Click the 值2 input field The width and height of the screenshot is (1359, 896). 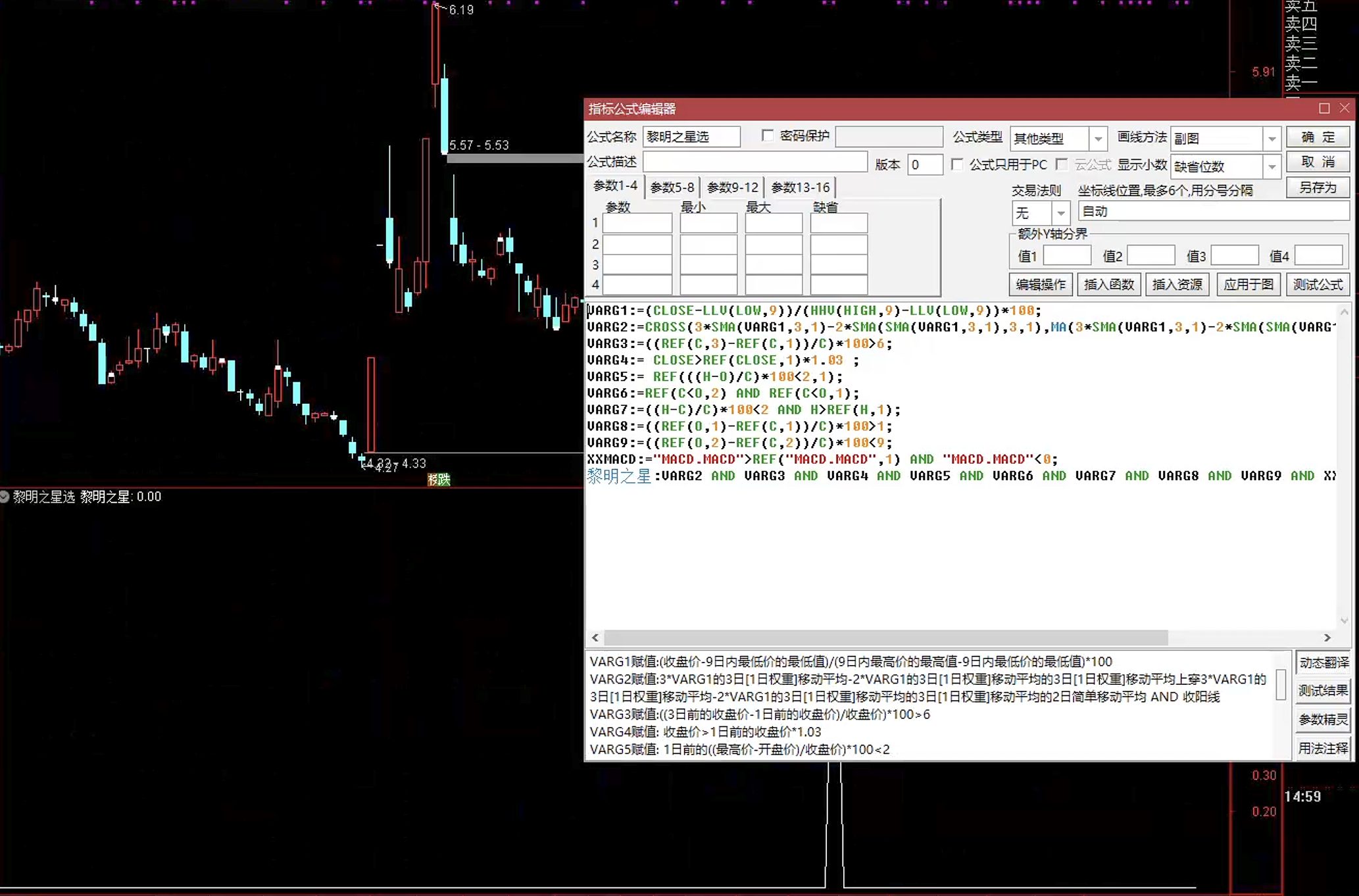coord(1151,255)
